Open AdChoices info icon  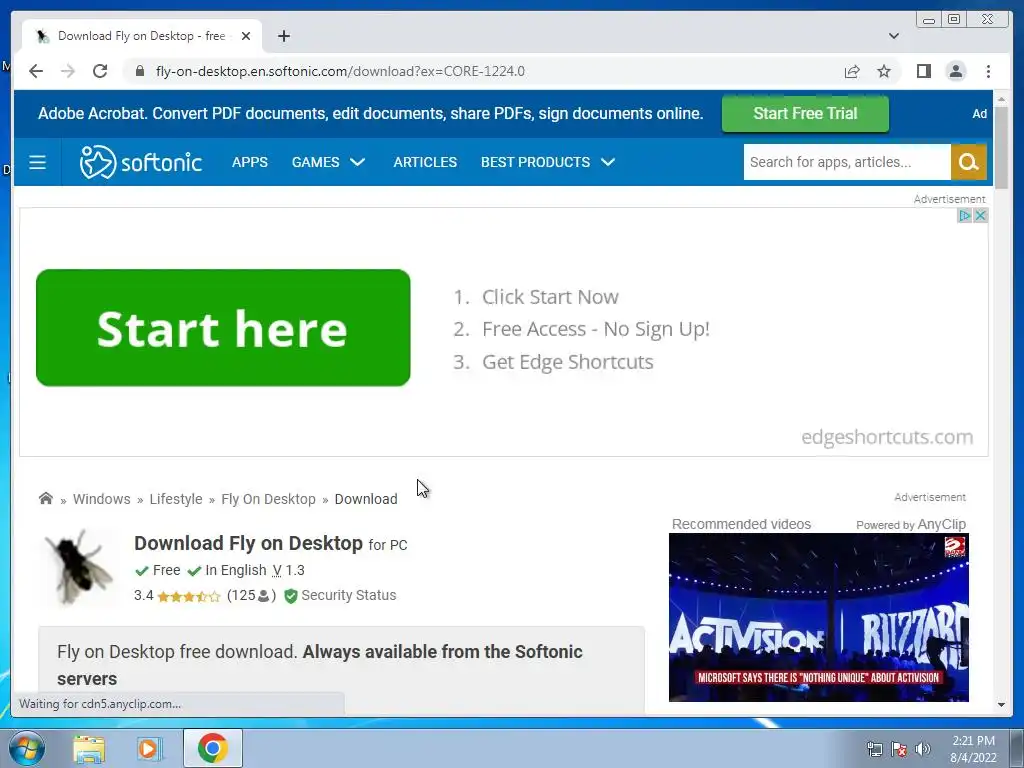[x=965, y=216]
